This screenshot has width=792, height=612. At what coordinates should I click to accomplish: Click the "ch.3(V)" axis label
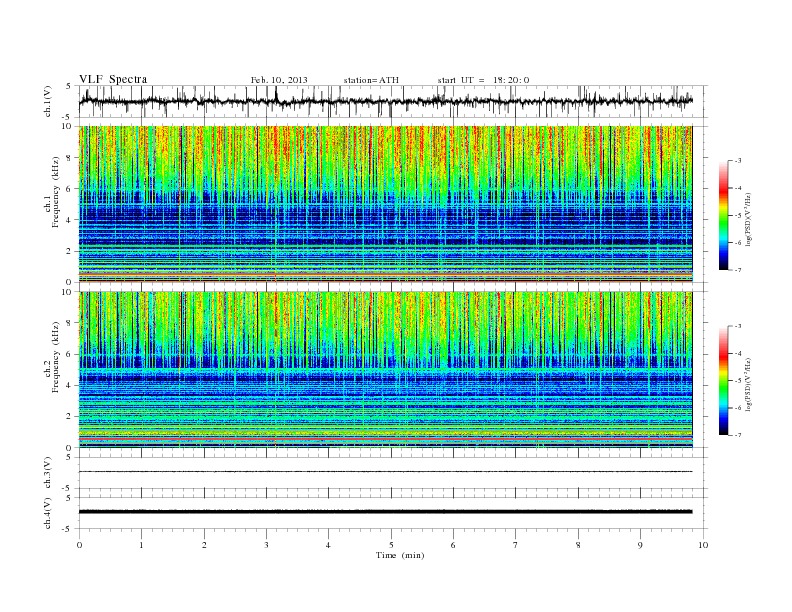[x=48, y=472]
